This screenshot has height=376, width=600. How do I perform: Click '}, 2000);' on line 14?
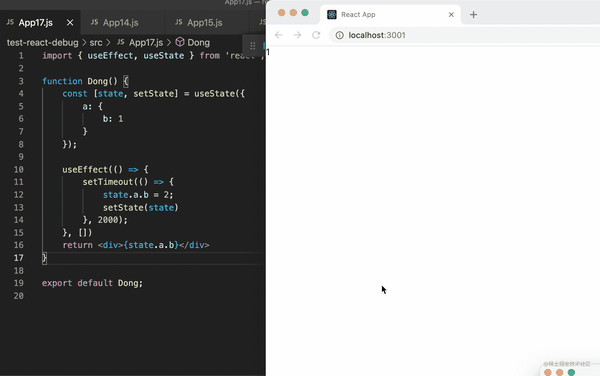pyautogui.click(x=105, y=220)
